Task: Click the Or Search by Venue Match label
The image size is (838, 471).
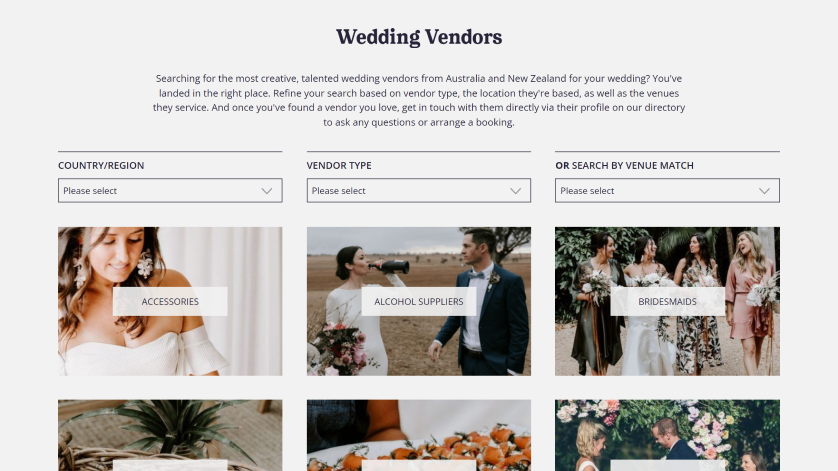Action: pyautogui.click(x=624, y=166)
